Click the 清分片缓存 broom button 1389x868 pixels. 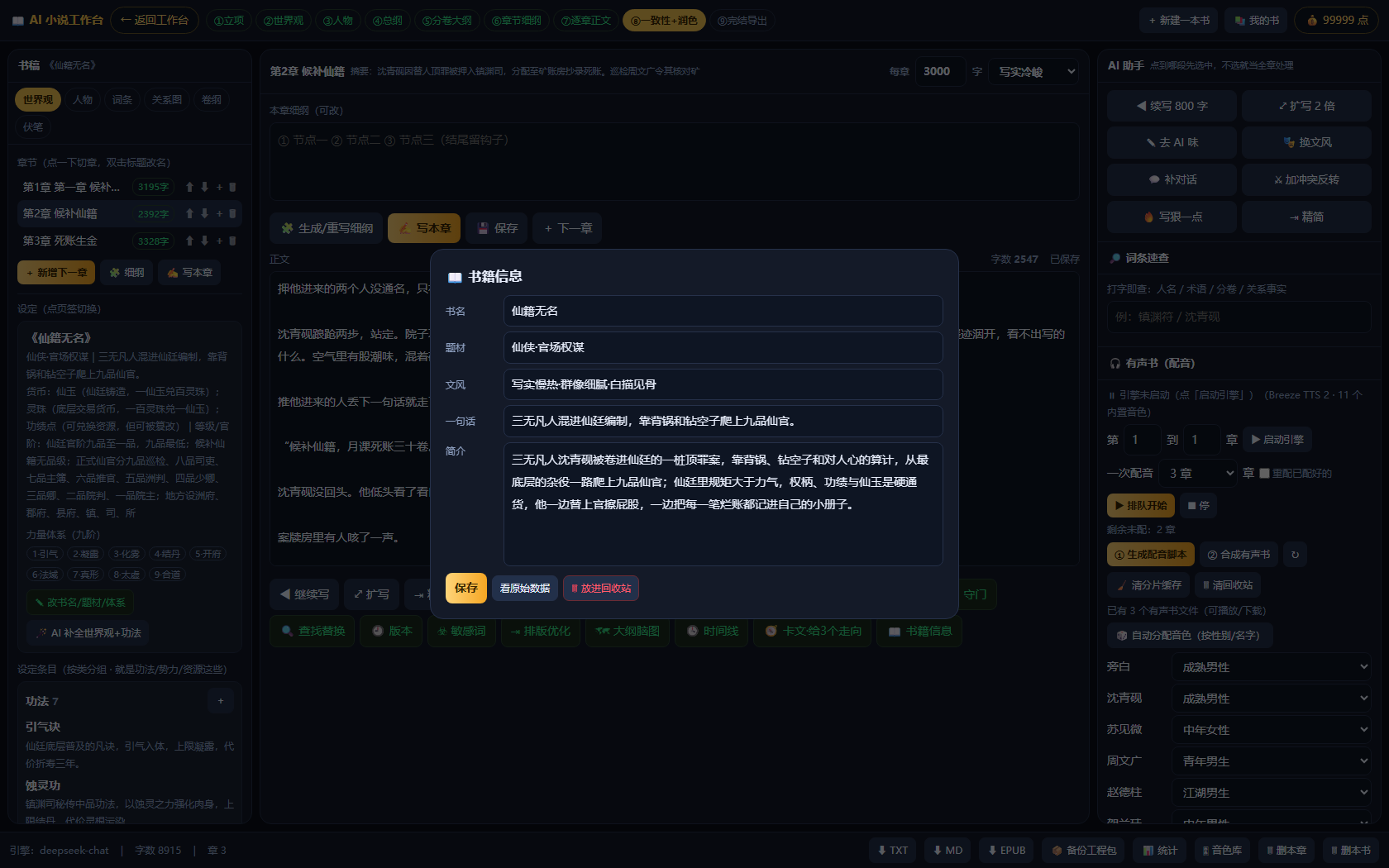tap(1148, 584)
